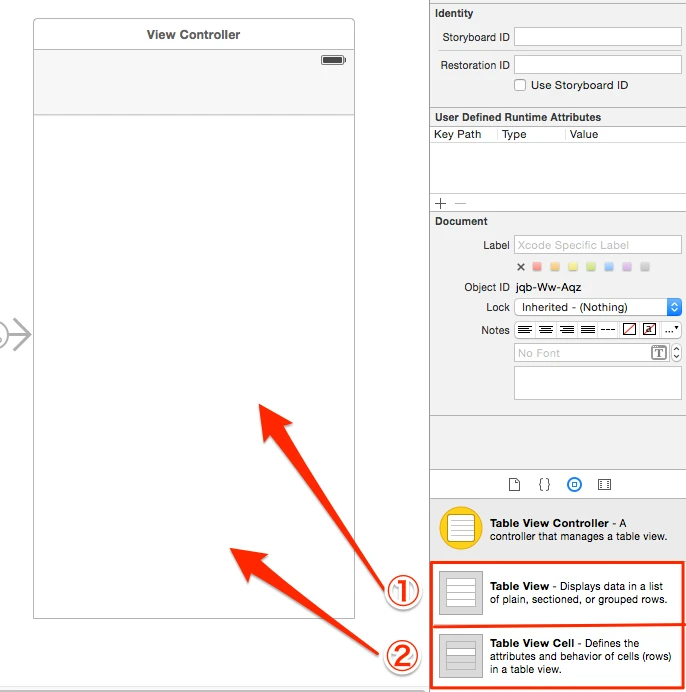This screenshot has width=686, height=692.
Task: Select the Table View Controller icon
Action: (x=460, y=528)
